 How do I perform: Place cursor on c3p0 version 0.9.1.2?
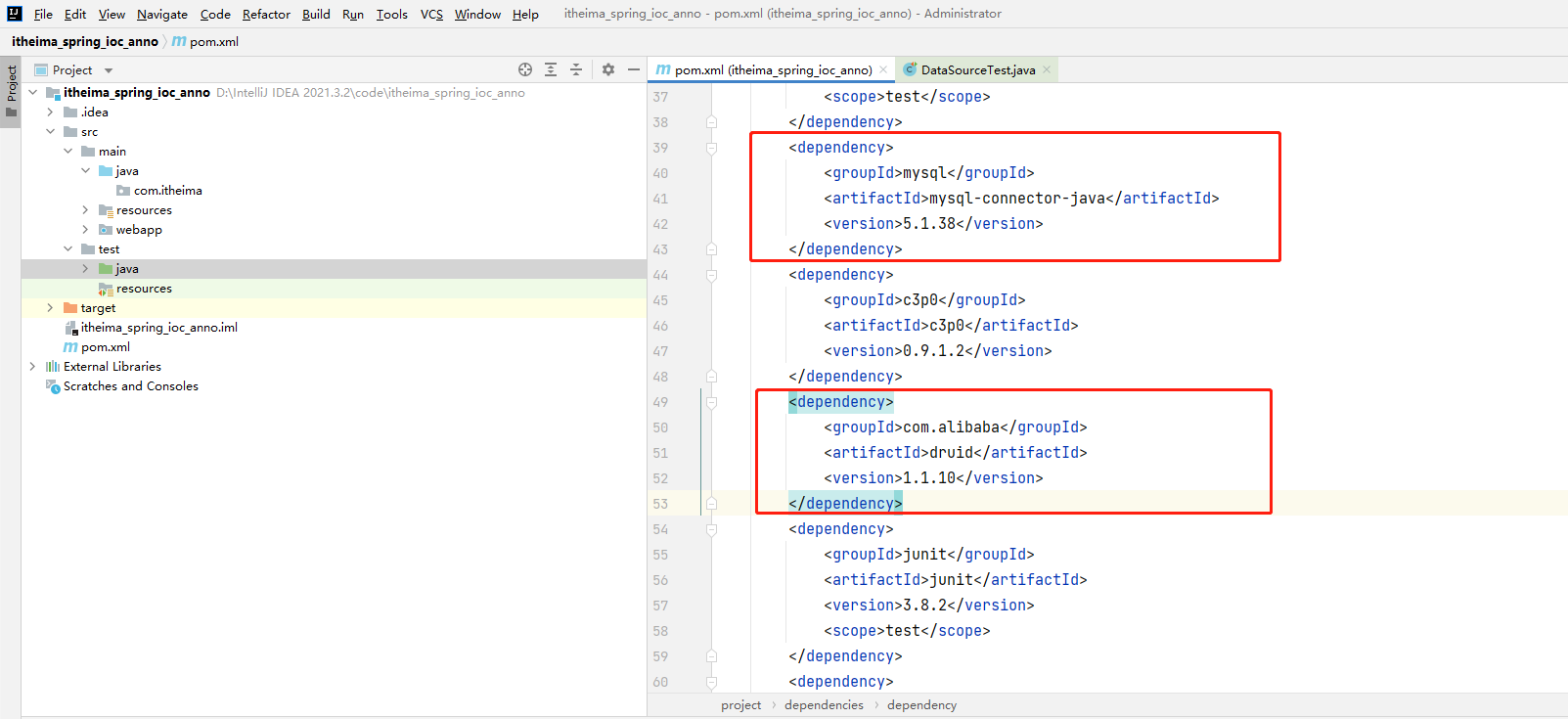[x=933, y=351]
